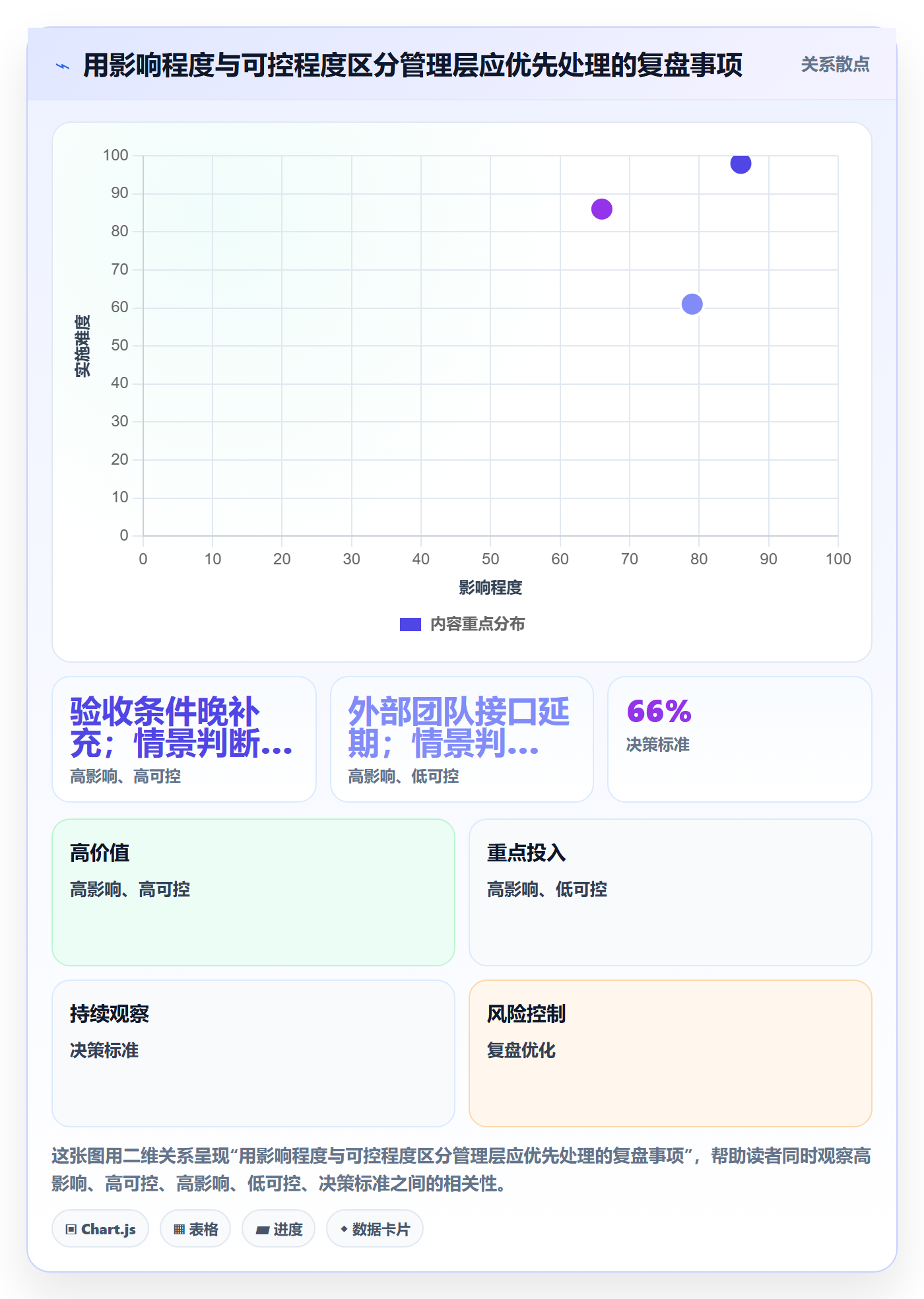Screen dimensions: 924x1299
Task: Click the main title heading text
Action: coord(412,65)
